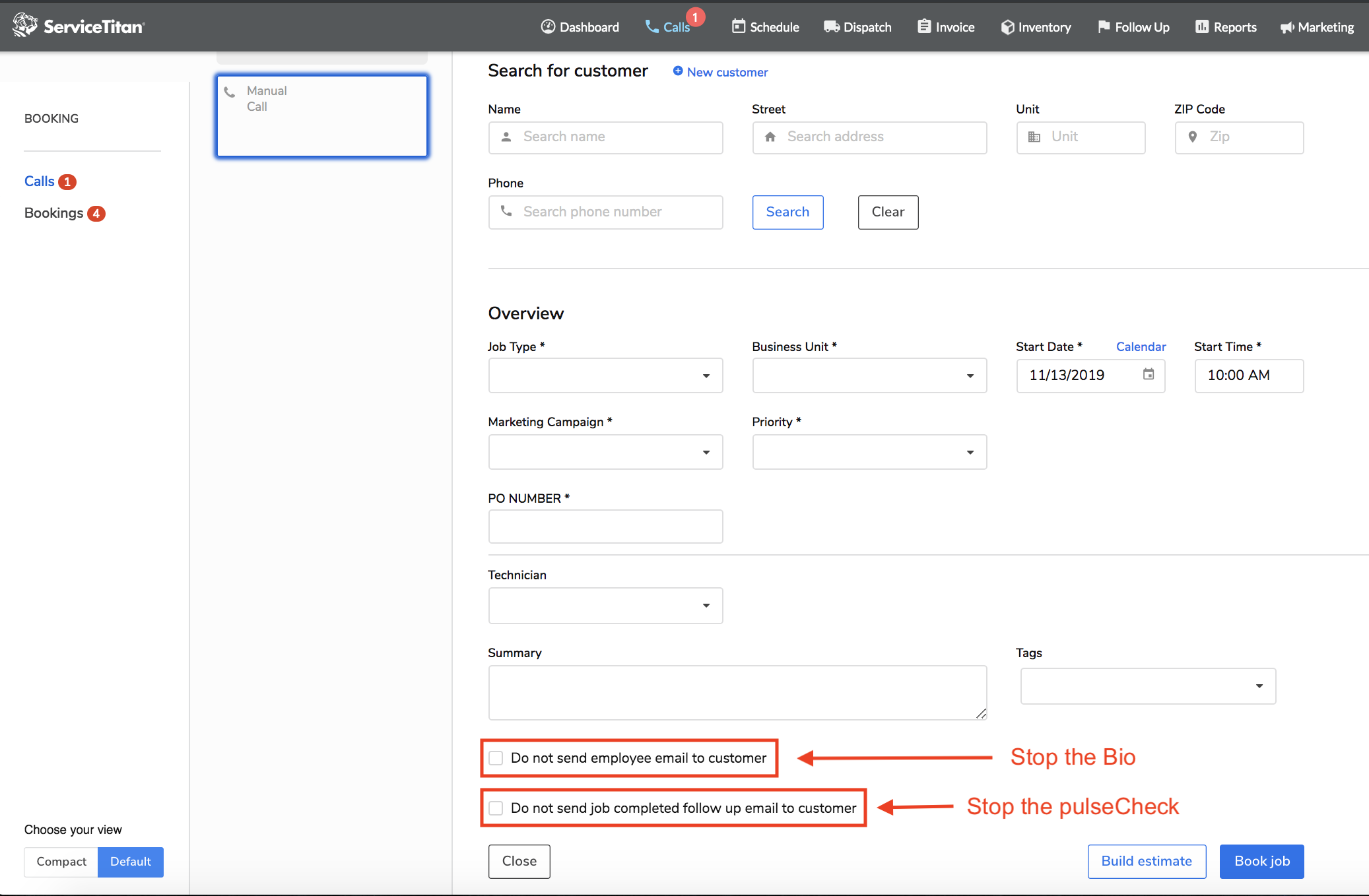Open the Schedule menu item
The image size is (1369, 896).
tap(766, 27)
